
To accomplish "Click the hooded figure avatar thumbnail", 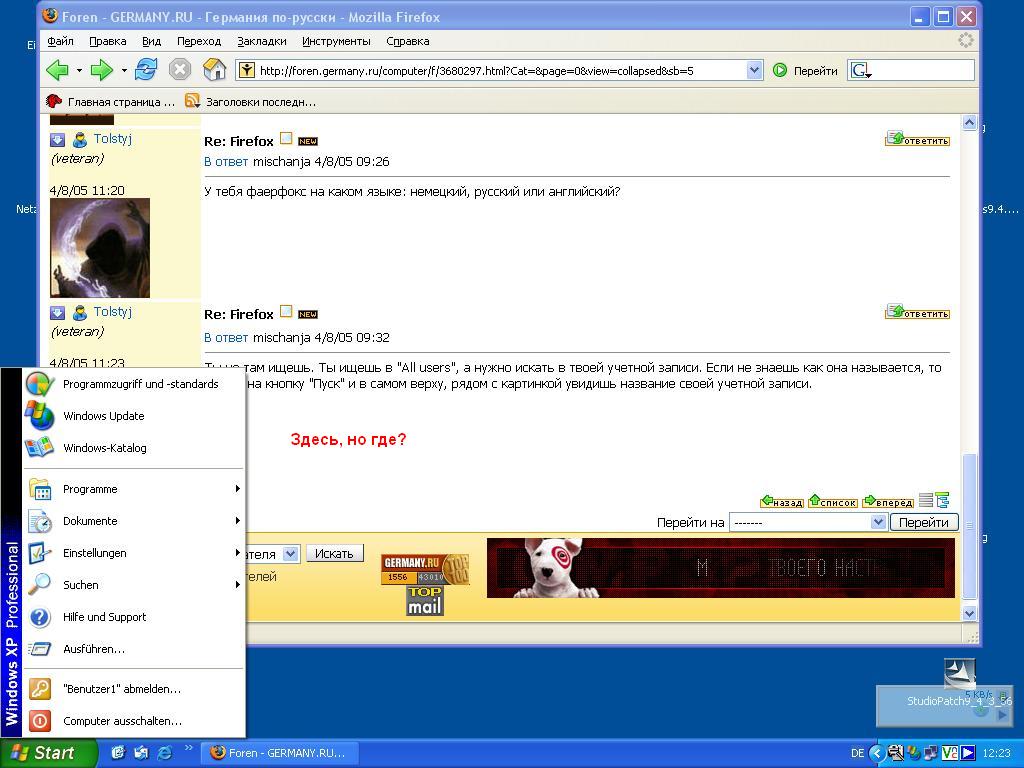I will (100, 248).
